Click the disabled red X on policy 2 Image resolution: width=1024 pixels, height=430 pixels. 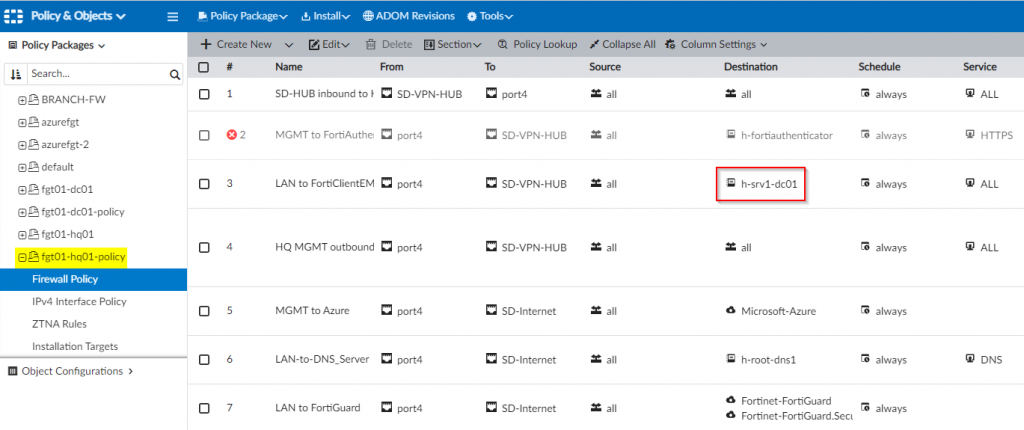click(232, 135)
